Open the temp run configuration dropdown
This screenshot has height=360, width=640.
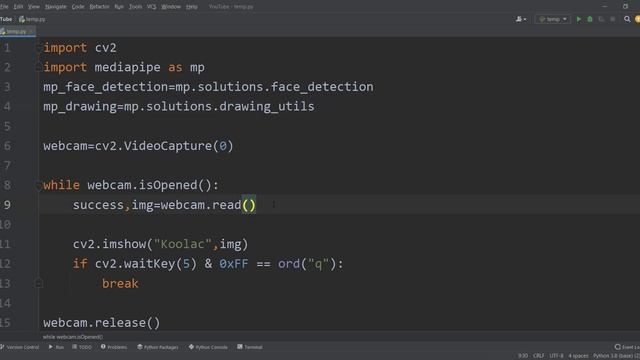[553, 19]
